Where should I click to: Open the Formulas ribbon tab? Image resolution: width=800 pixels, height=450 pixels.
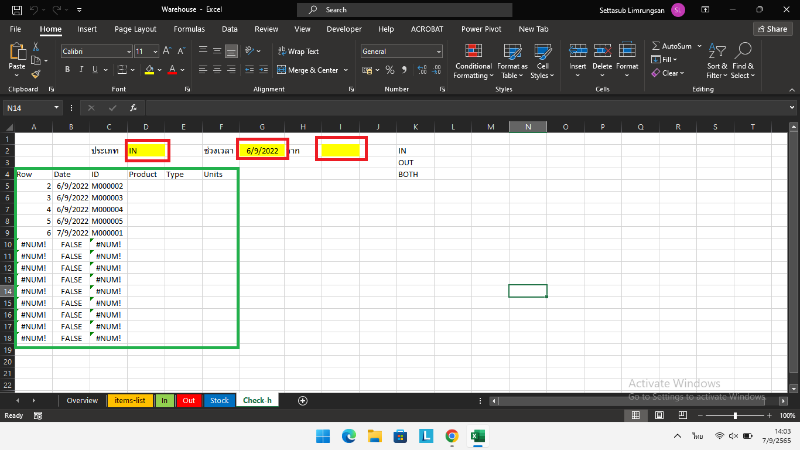(x=189, y=29)
